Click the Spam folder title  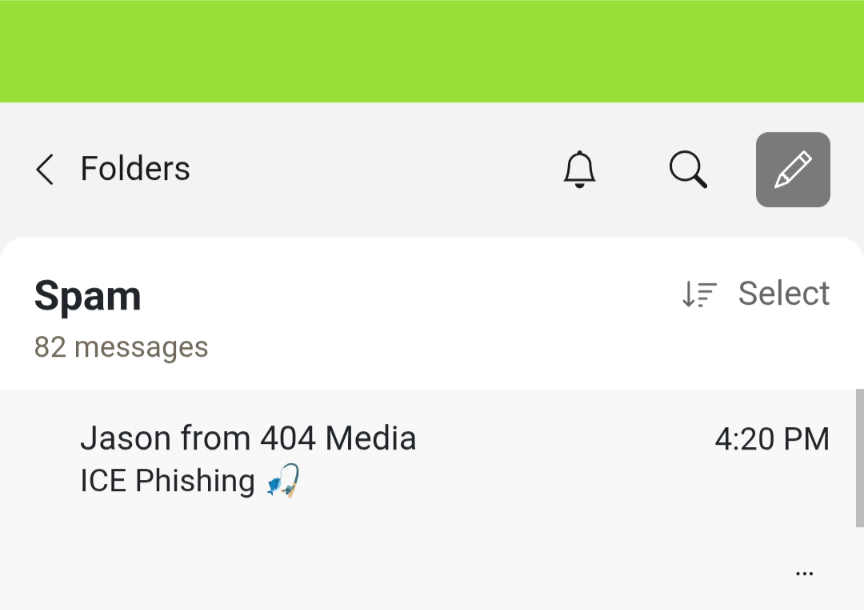(87, 296)
